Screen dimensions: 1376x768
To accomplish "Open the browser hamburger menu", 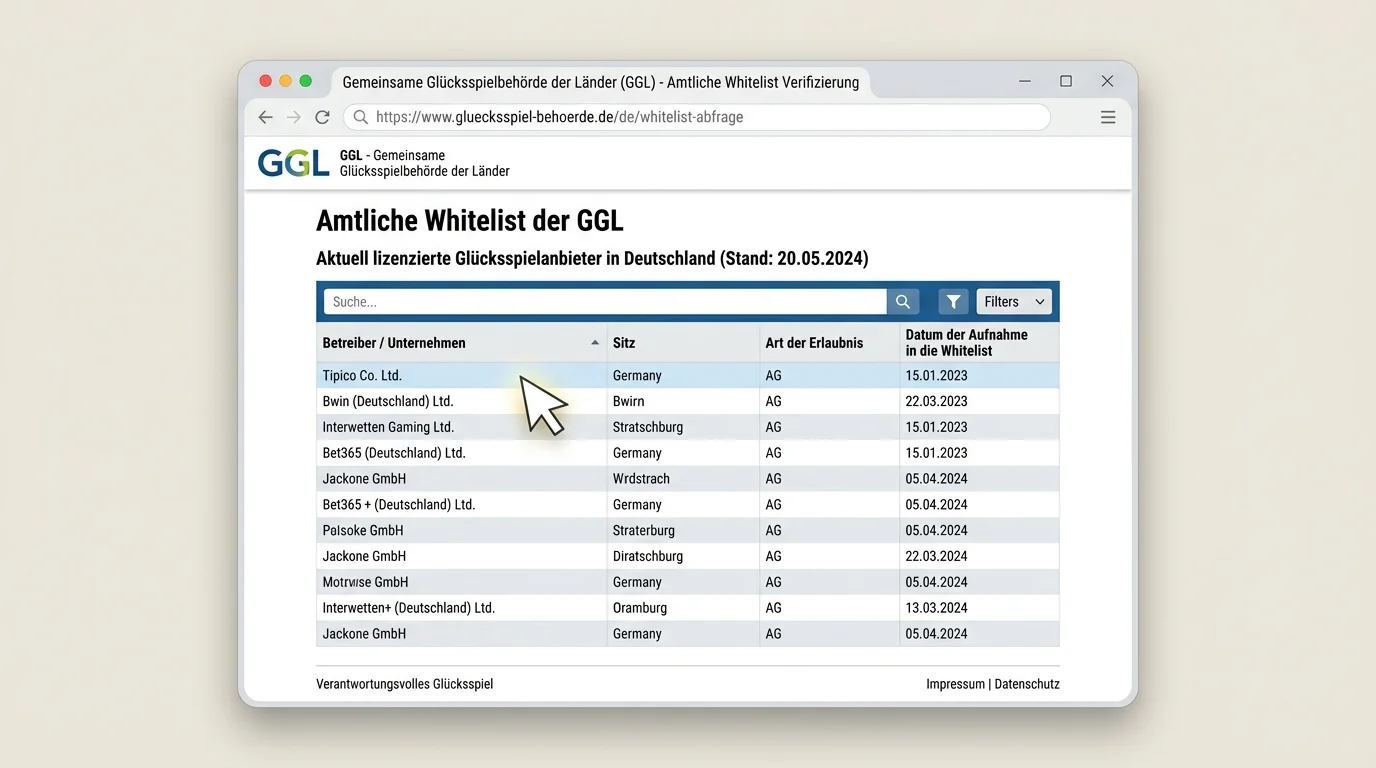I will pos(1108,117).
